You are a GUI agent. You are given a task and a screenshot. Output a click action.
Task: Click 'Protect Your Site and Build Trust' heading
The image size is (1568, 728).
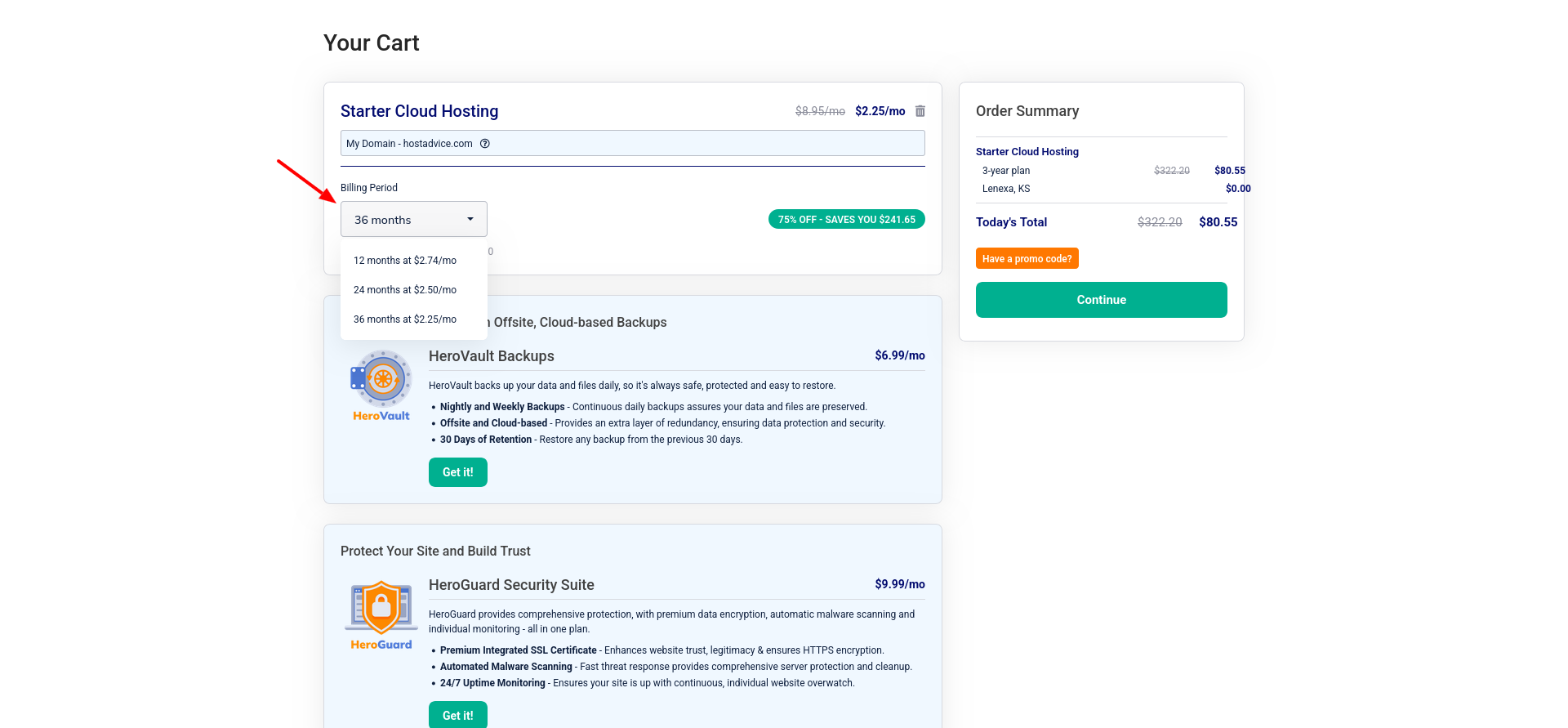click(x=435, y=552)
